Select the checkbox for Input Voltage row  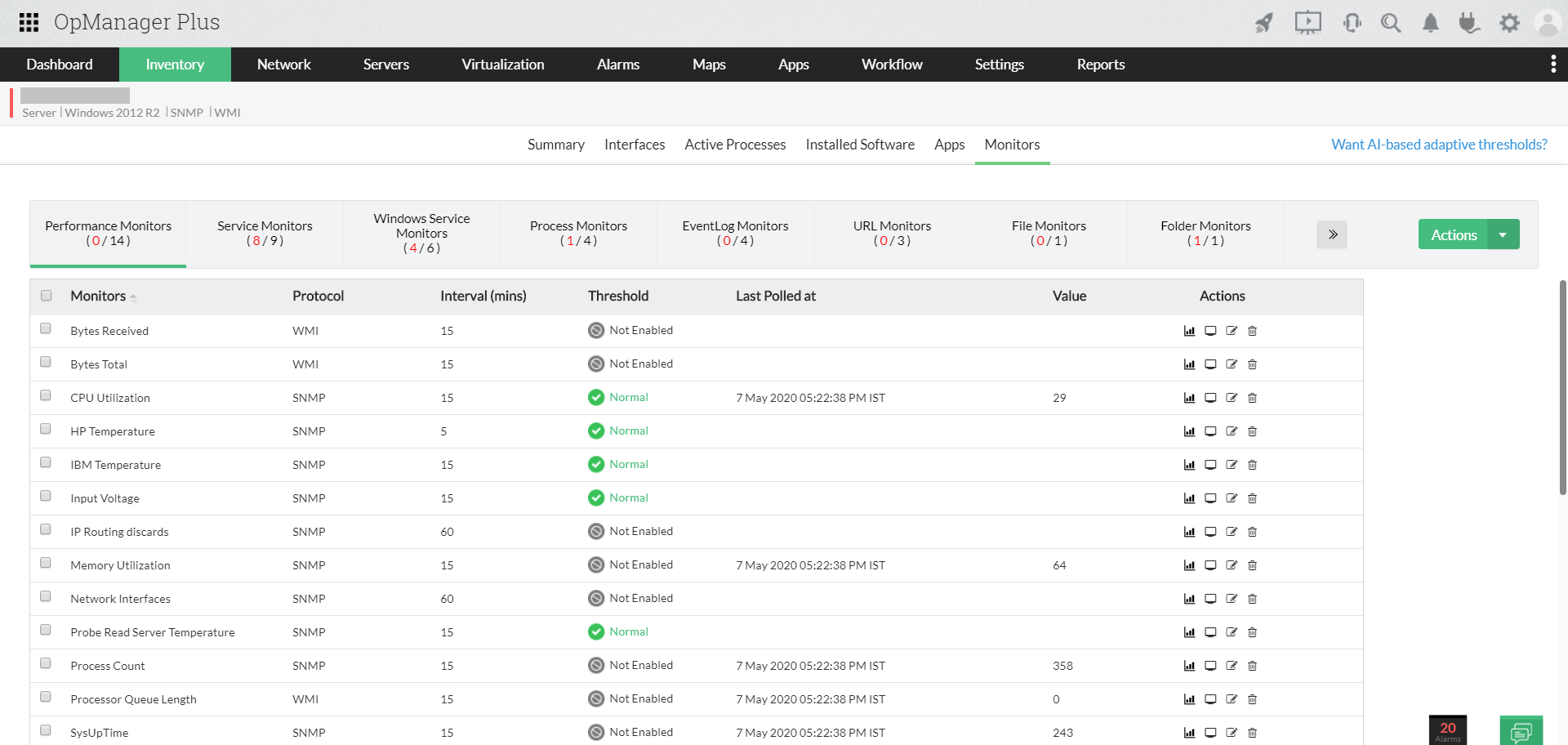(x=46, y=495)
